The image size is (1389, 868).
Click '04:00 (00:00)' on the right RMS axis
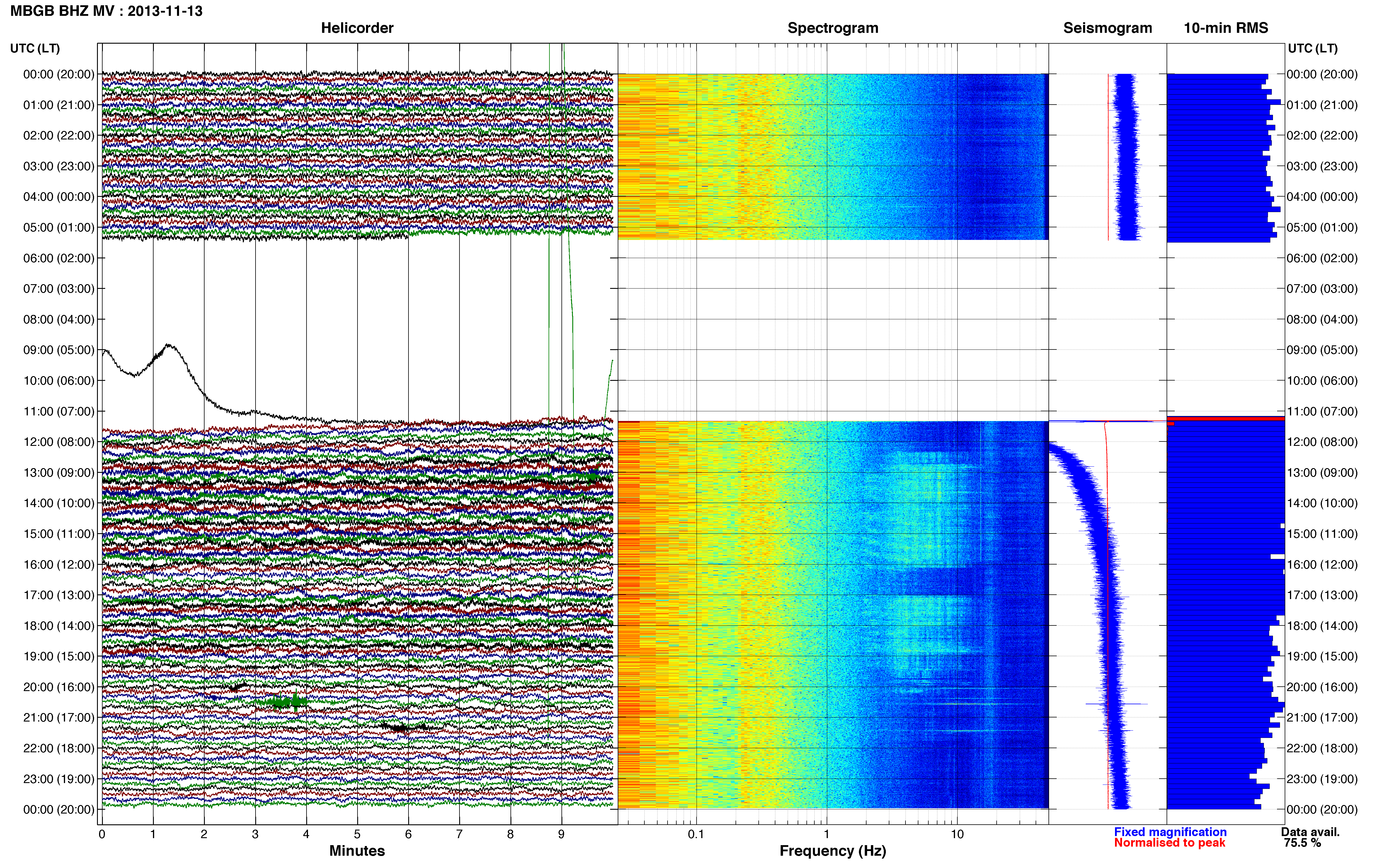pyautogui.click(x=1322, y=197)
